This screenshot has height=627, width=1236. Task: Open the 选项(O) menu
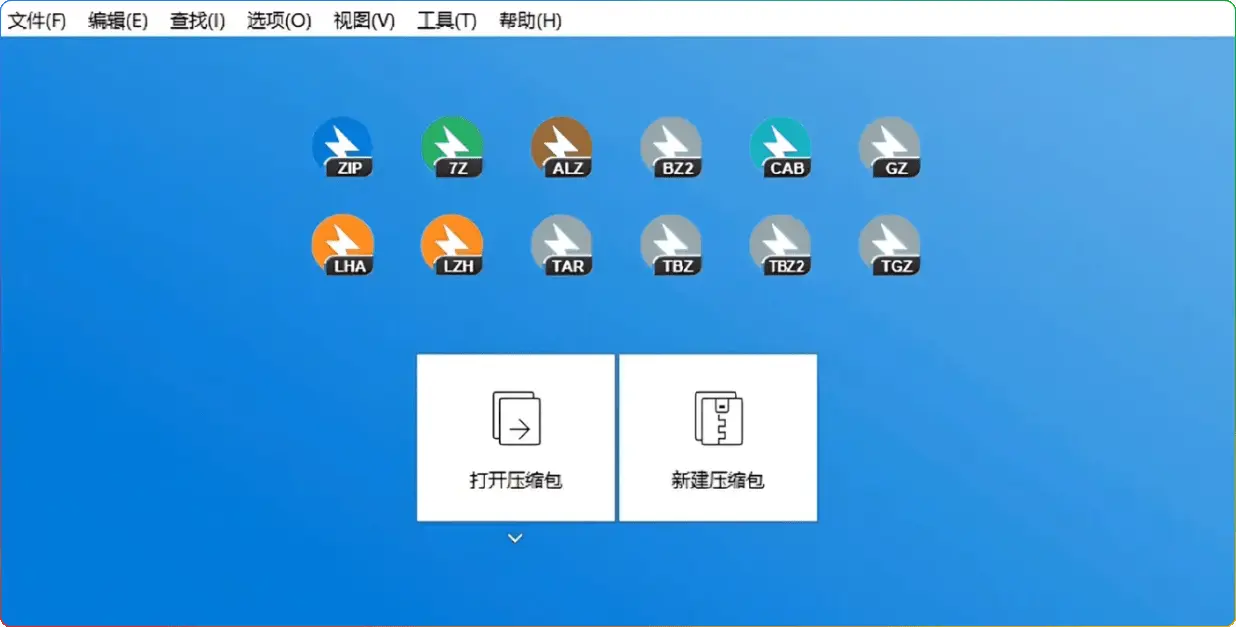pyautogui.click(x=279, y=21)
